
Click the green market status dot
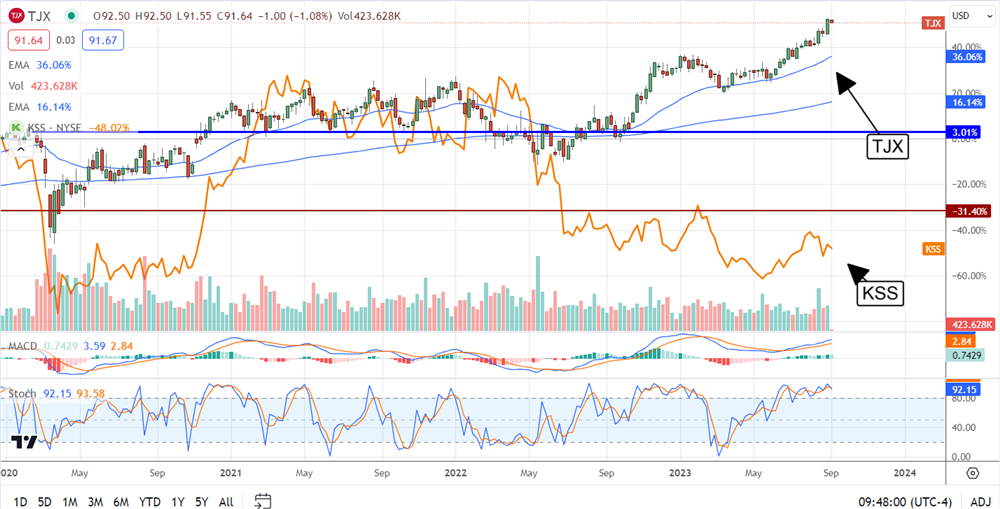click(70, 16)
